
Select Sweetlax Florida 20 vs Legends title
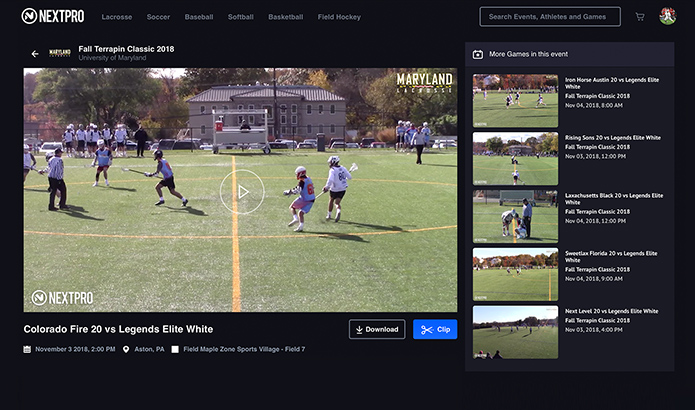611,257
